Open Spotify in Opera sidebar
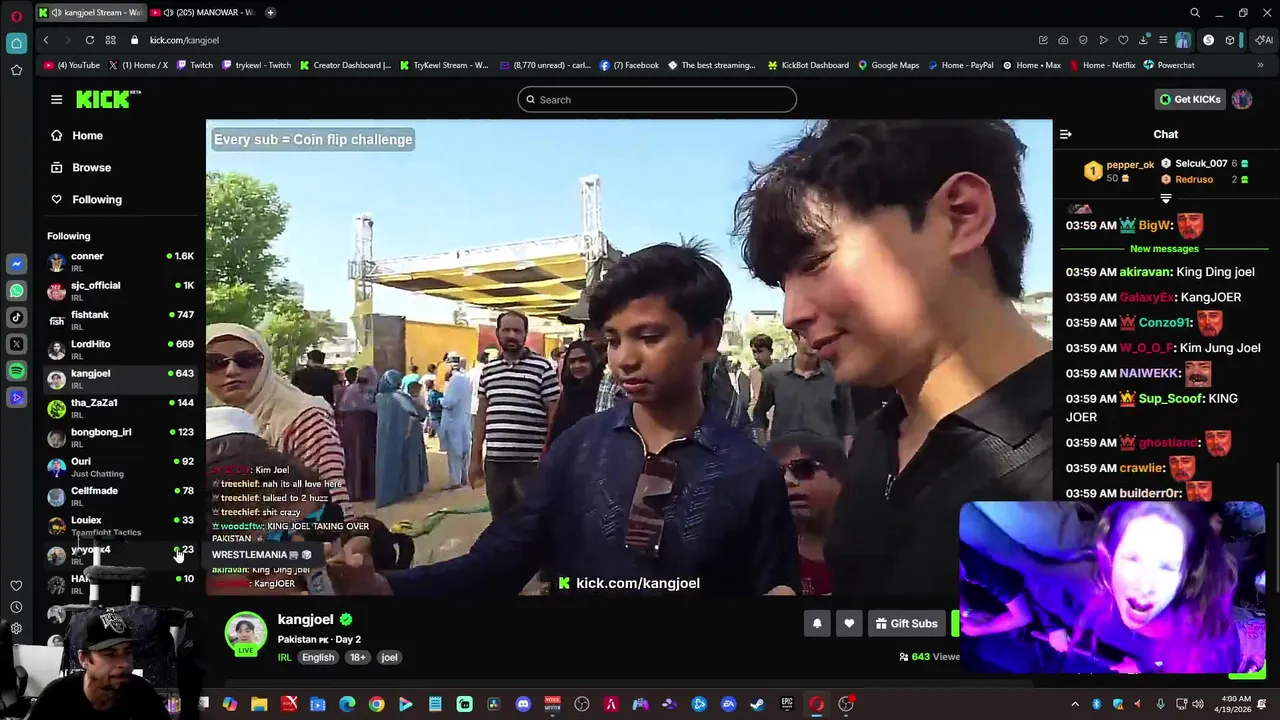Screen dimensions: 1280x720 (x=16, y=371)
